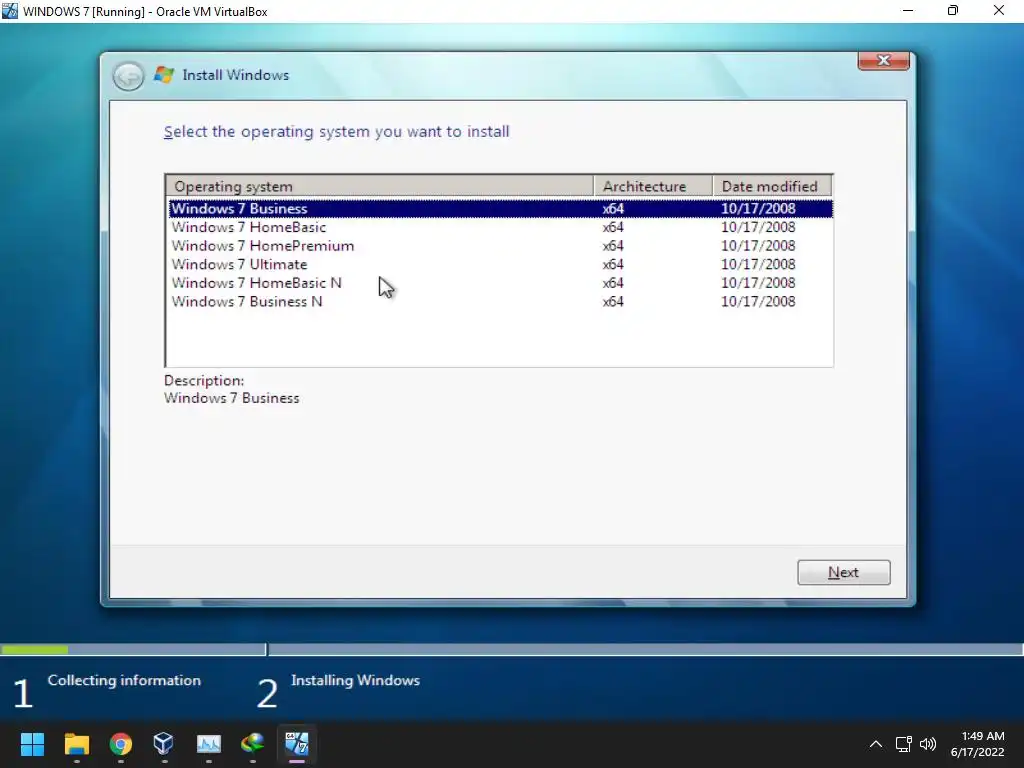
Task: Sort by Operating system column header
Action: pos(380,186)
